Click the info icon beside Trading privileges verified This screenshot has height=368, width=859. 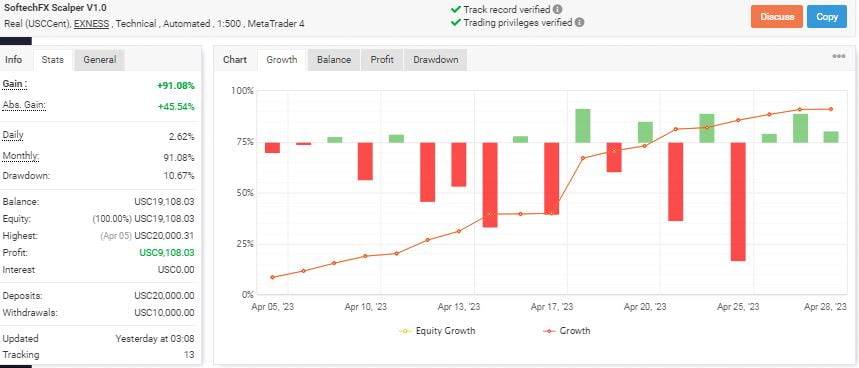(x=580, y=22)
